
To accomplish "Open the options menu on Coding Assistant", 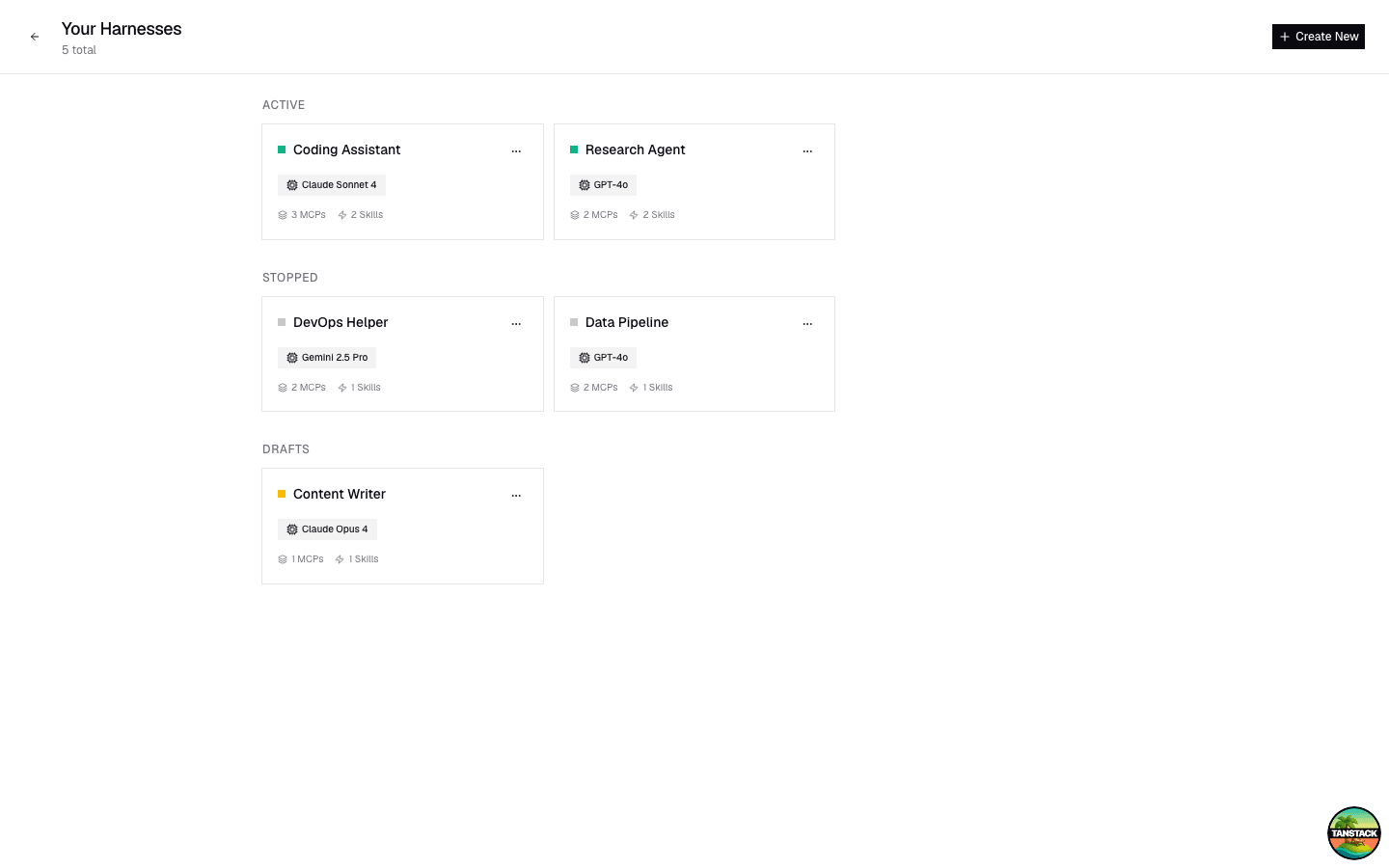I will point(516,150).
